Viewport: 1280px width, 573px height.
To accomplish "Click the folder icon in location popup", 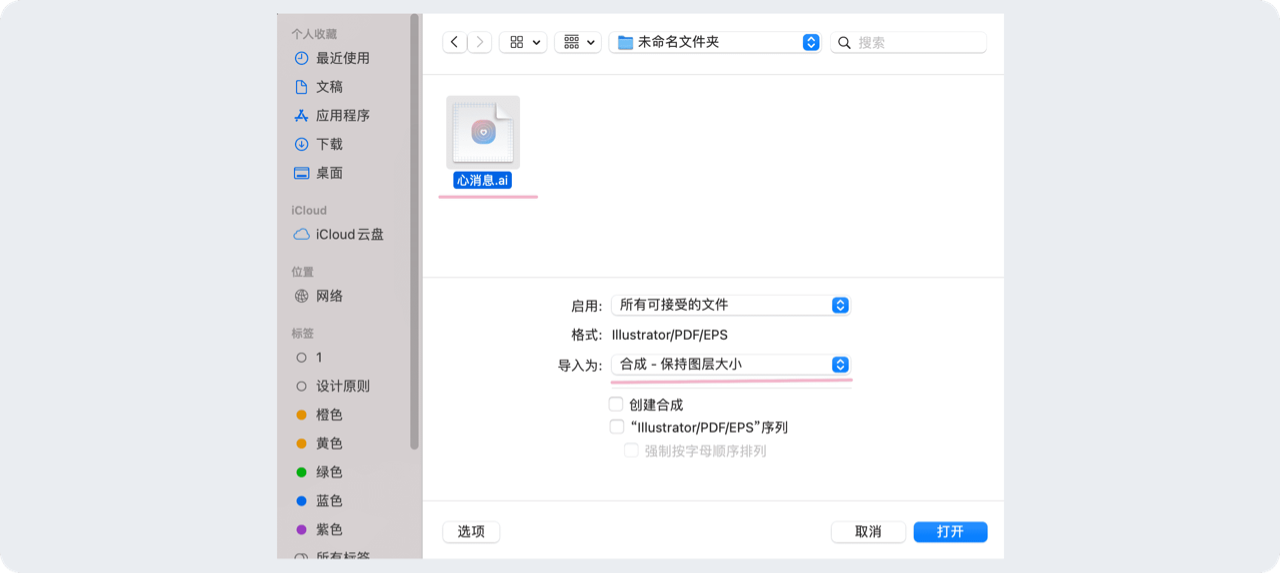I will tap(626, 42).
